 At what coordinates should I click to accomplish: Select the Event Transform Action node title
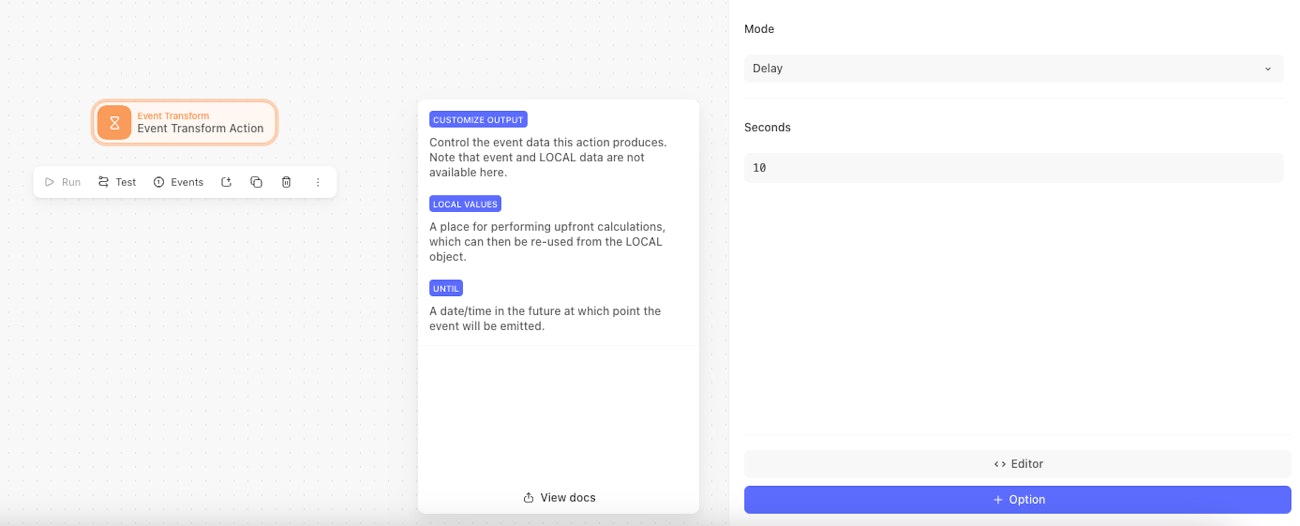pyautogui.click(x=200, y=128)
